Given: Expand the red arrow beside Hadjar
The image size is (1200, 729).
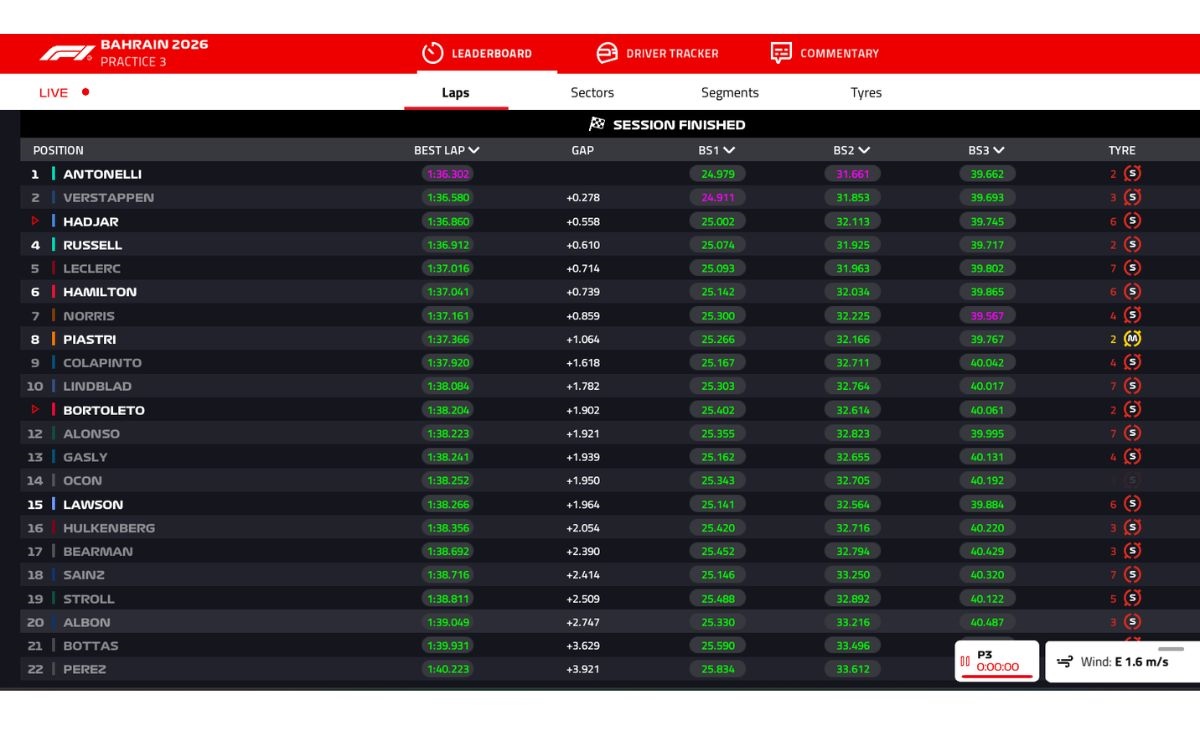Looking at the screenshot, I should 36,221.
